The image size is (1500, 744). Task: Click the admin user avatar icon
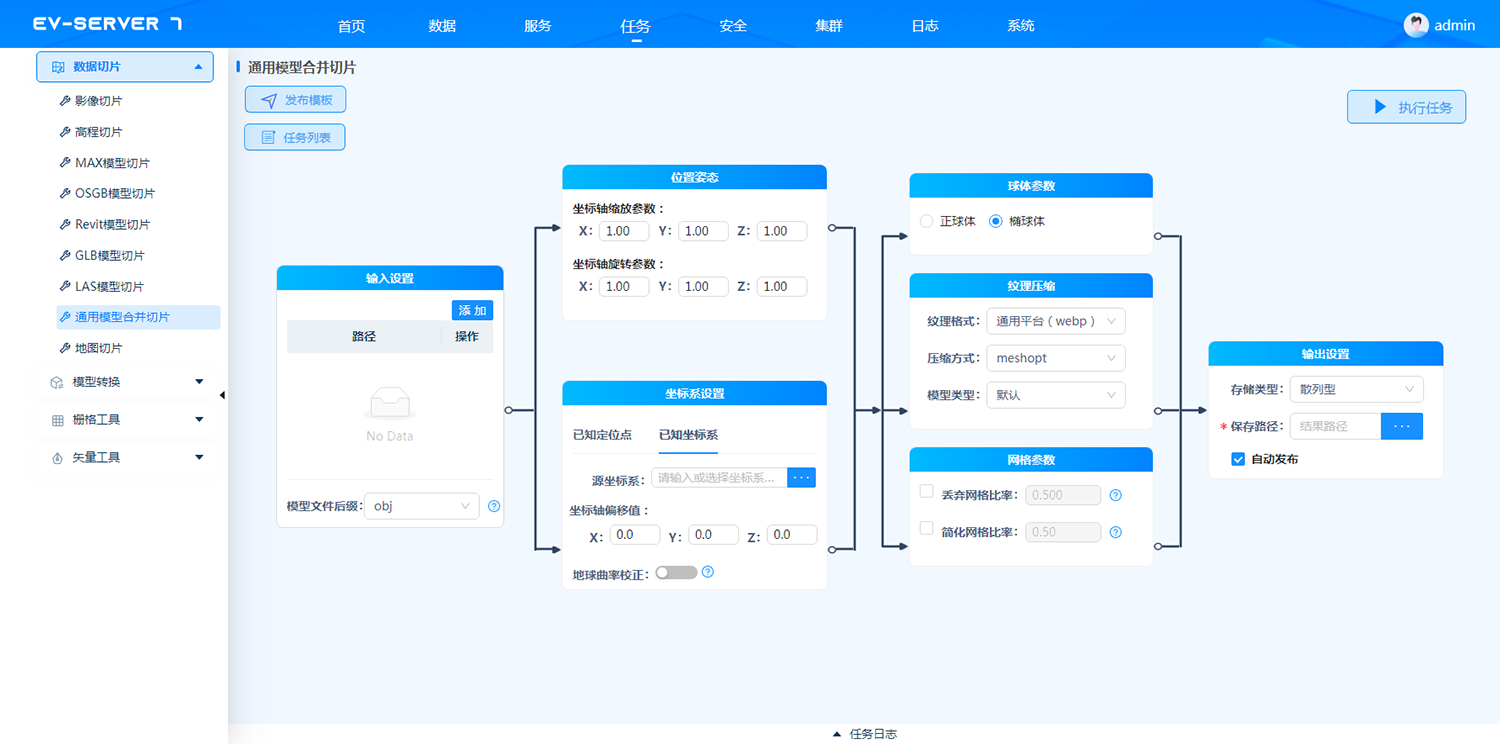(1416, 25)
